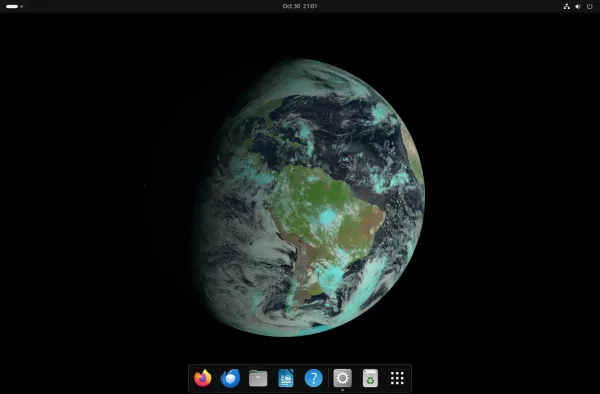Open the Settings gear icon

coord(342,378)
